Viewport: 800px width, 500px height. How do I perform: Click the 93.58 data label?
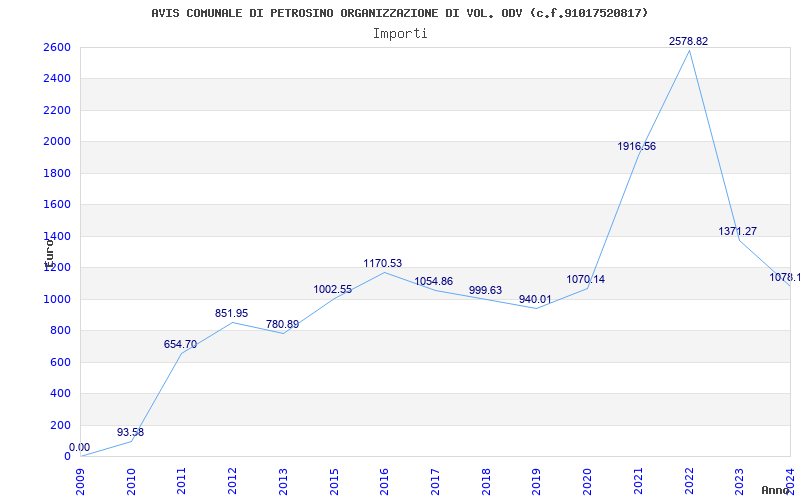tap(130, 433)
